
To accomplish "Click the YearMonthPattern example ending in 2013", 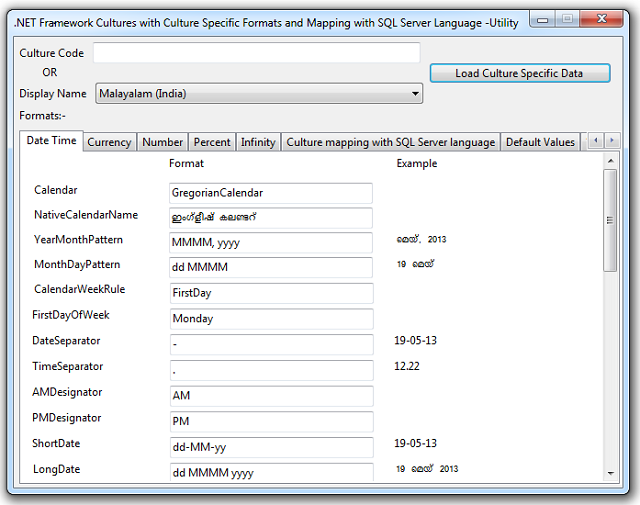I will click(x=421, y=239).
